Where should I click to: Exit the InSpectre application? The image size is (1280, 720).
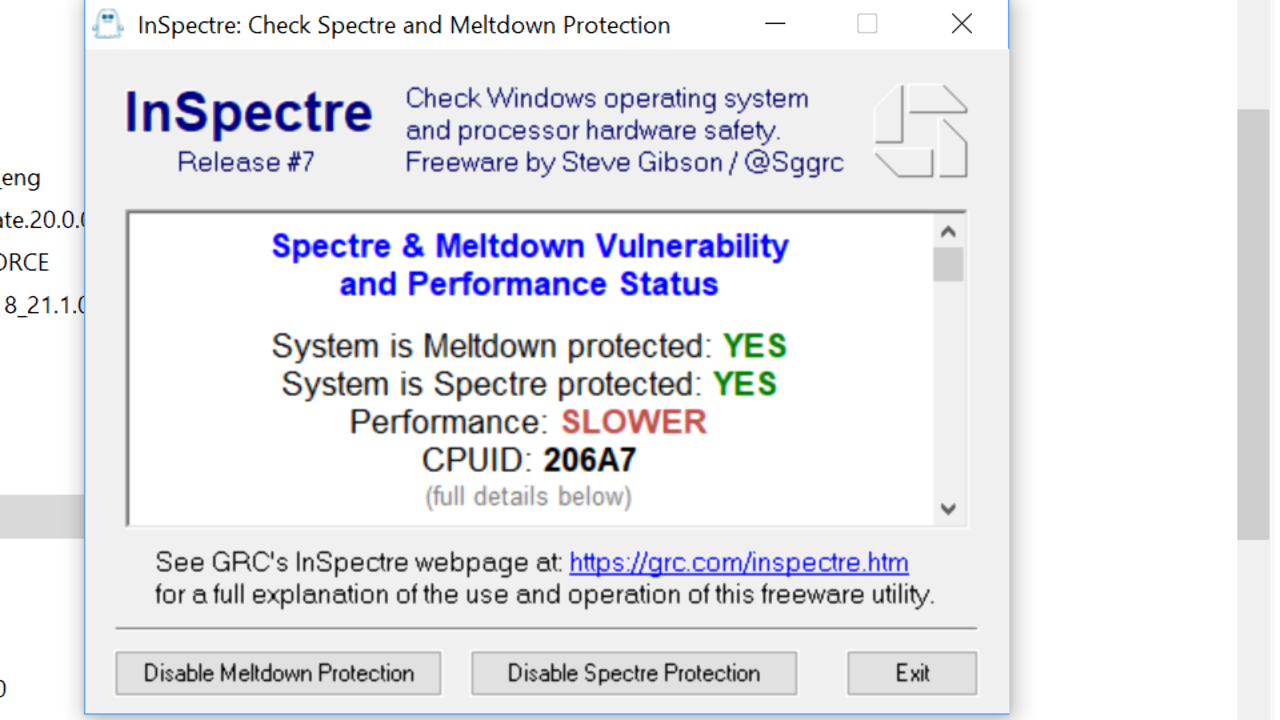click(912, 673)
